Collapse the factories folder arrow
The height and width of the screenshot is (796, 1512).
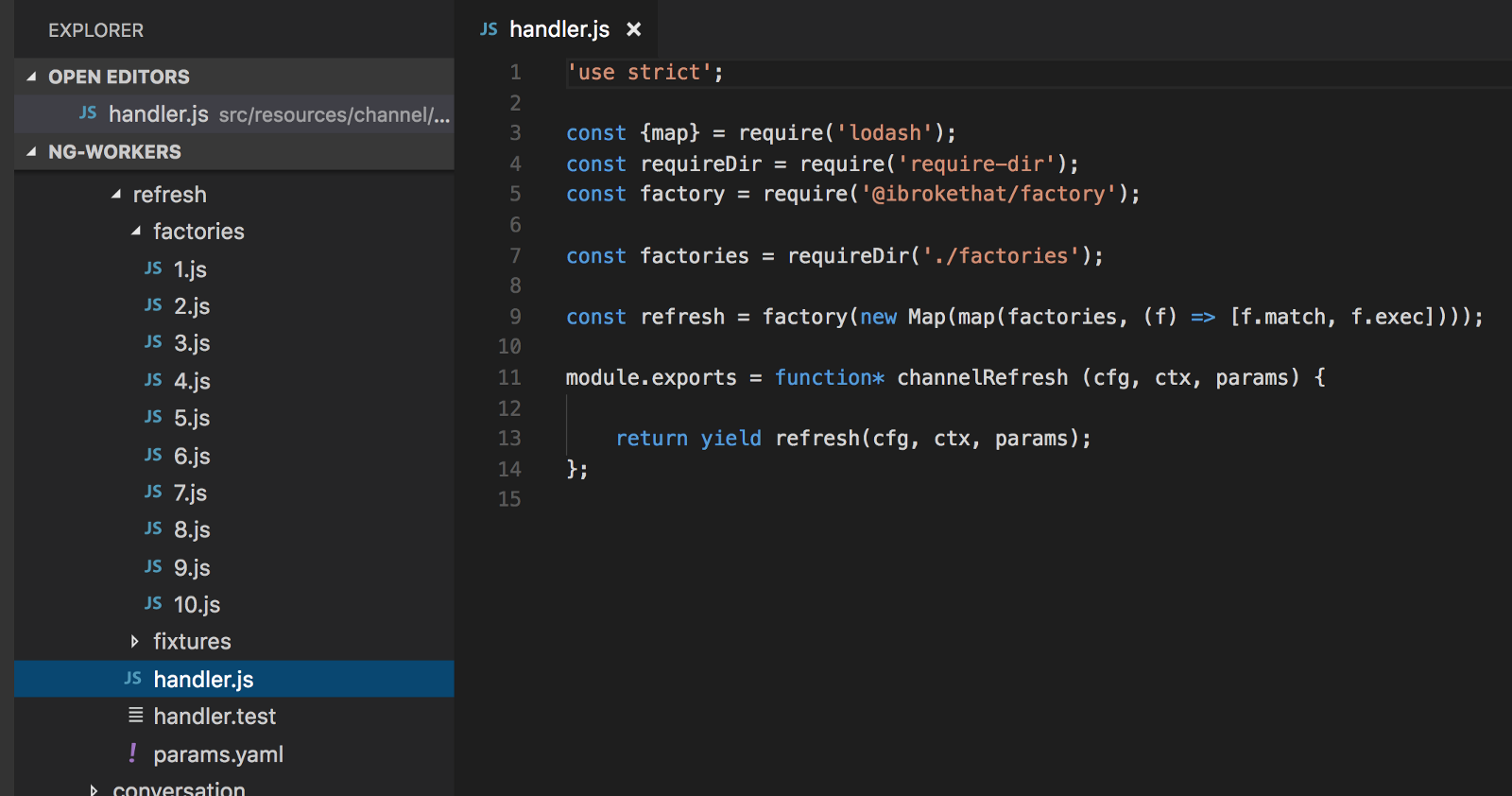coord(136,232)
